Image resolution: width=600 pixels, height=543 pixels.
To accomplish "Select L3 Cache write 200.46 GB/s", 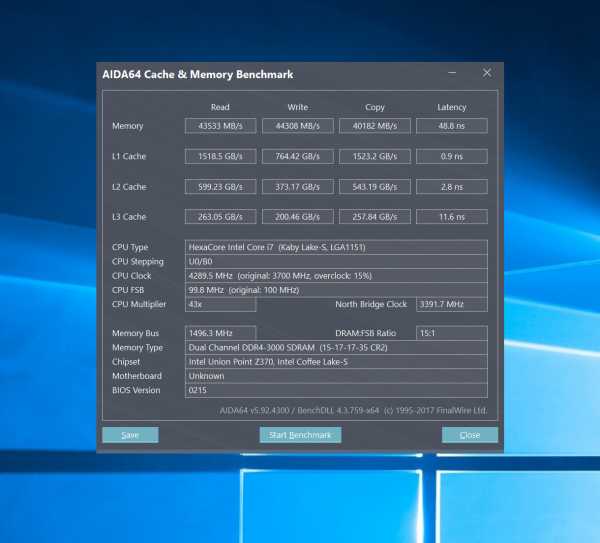I will [x=298, y=217].
